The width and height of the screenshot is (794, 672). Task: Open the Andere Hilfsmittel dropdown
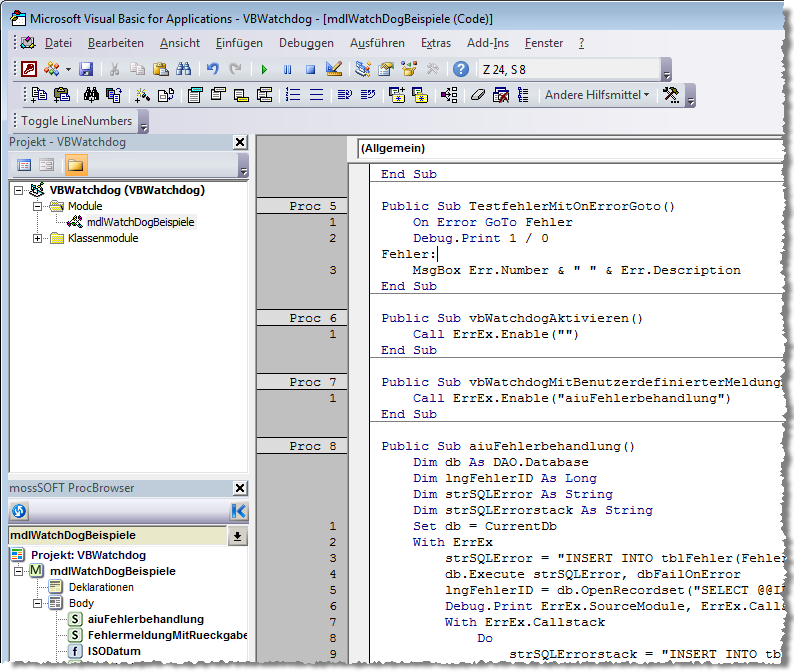tap(596, 95)
